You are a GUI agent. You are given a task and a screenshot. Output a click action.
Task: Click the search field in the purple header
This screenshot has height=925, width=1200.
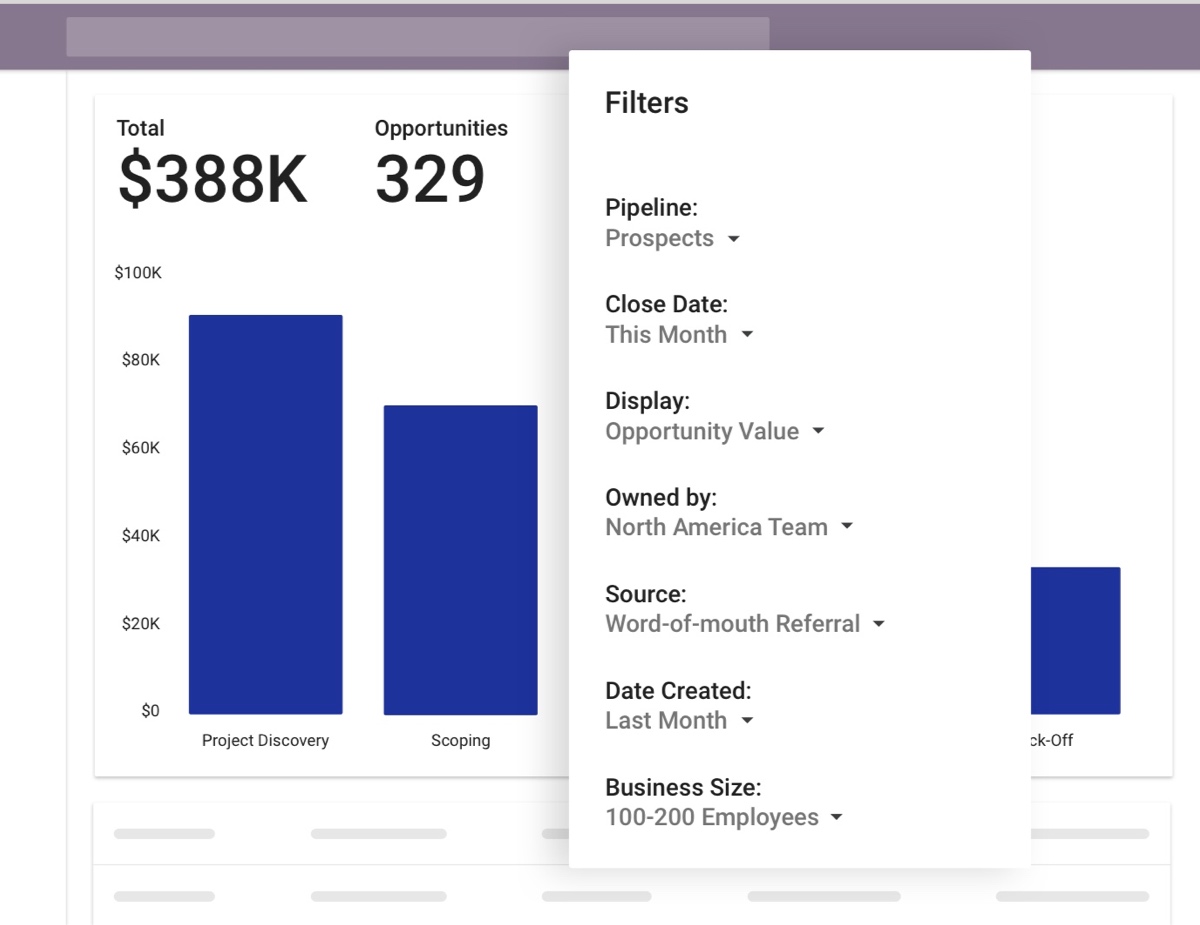coord(418,37)
